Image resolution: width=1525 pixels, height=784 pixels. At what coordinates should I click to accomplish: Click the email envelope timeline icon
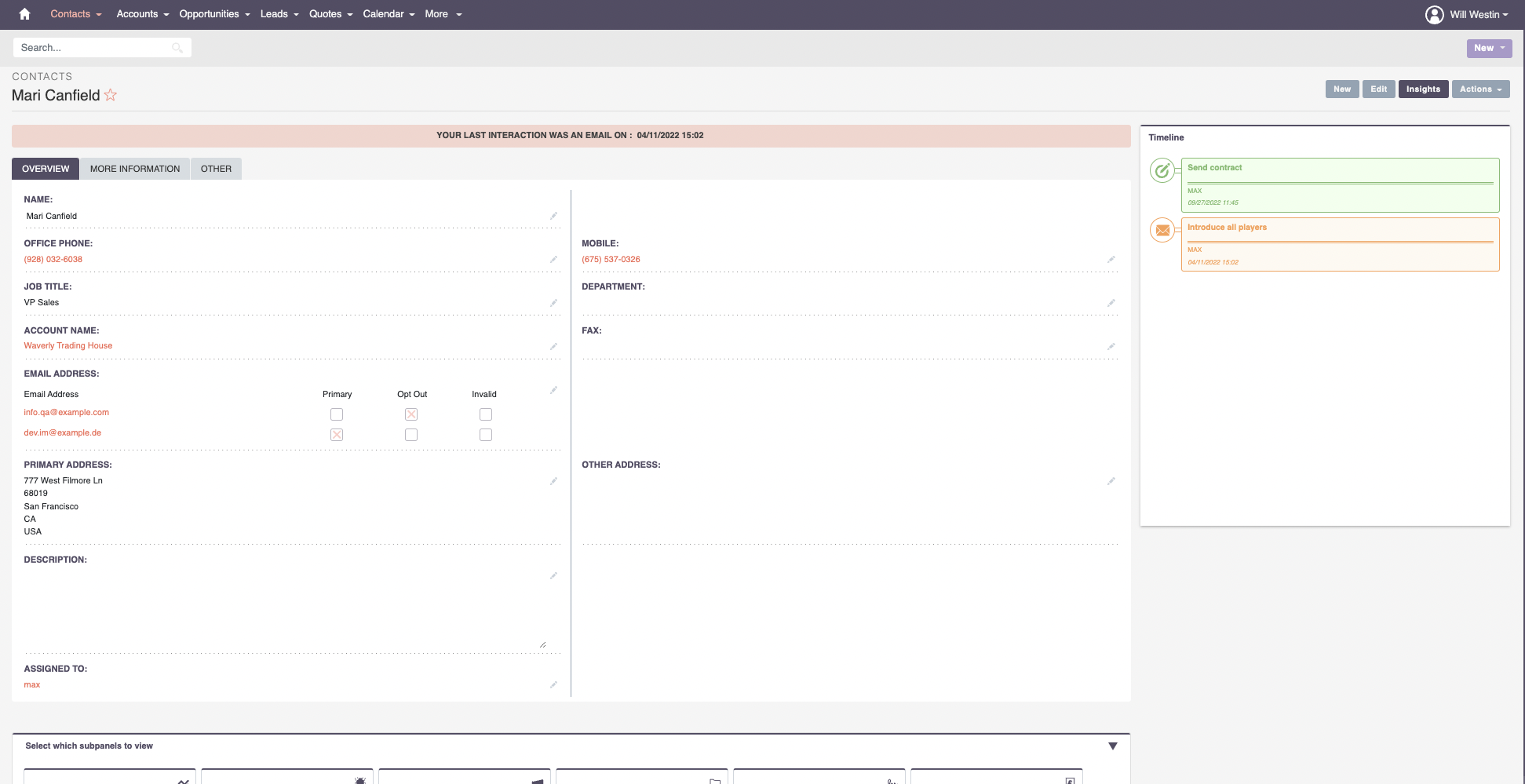coord(1162,230)
